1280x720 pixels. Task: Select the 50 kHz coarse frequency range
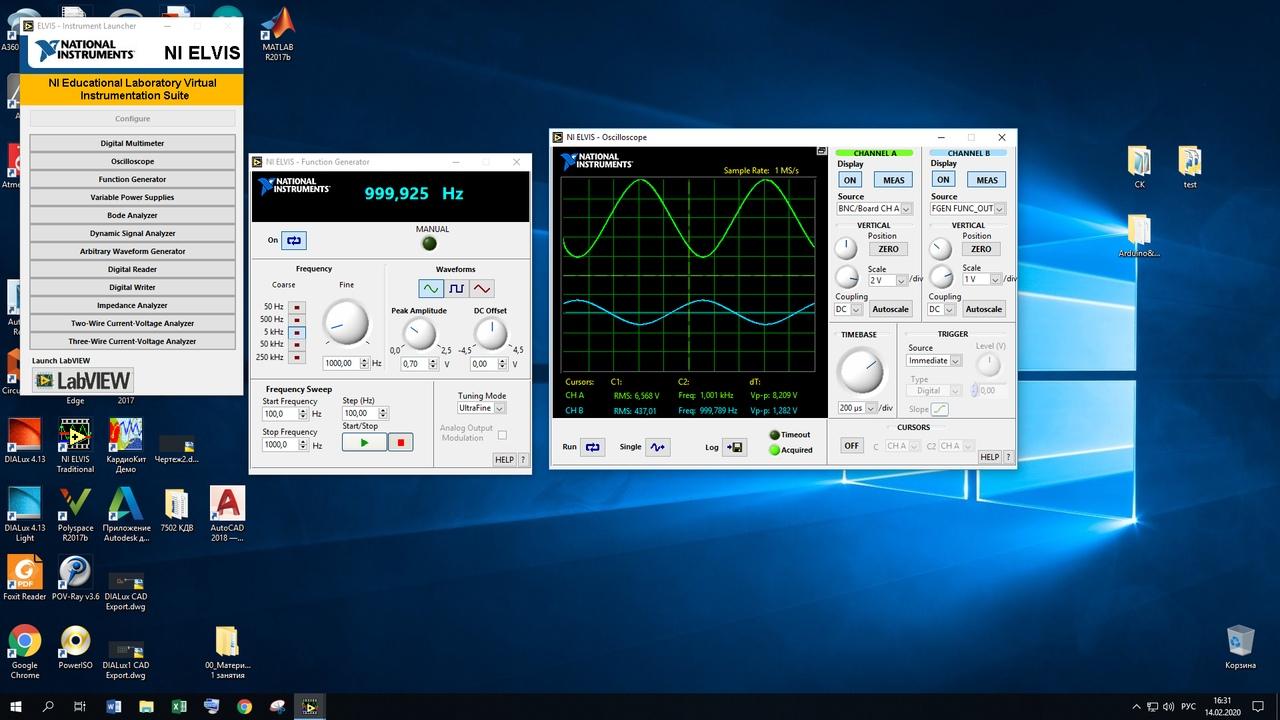pos(297,344)
